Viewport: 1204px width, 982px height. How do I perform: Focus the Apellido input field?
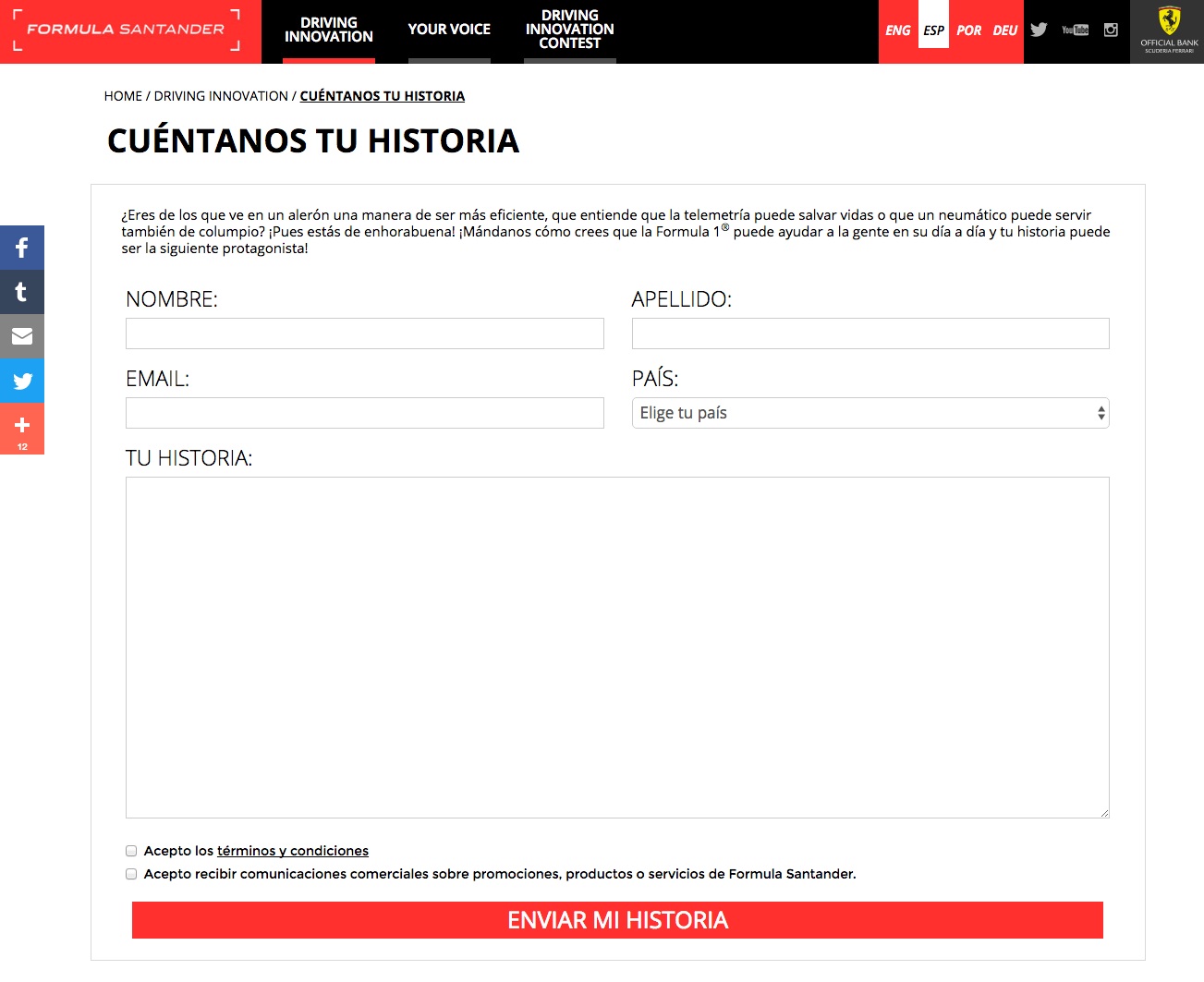coord(870,333)
